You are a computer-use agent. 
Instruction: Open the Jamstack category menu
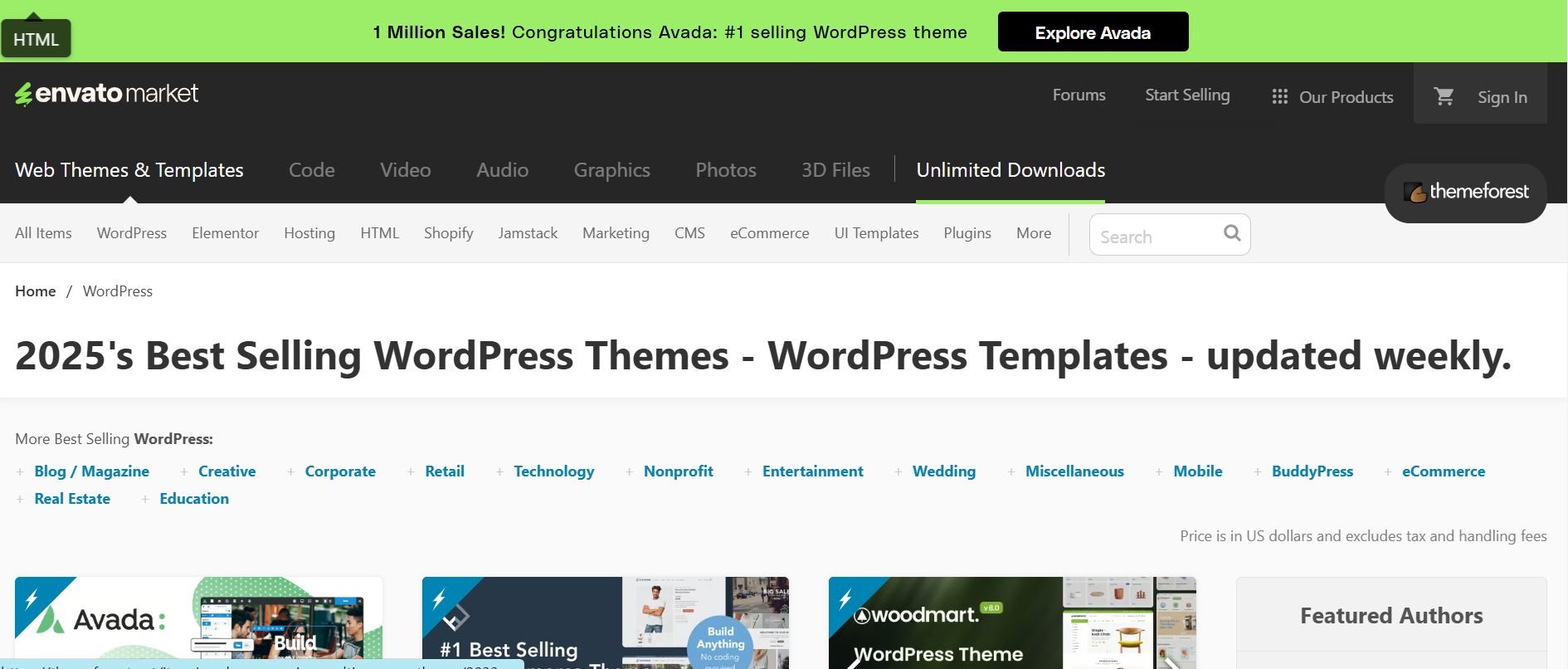tap(528, 233)
